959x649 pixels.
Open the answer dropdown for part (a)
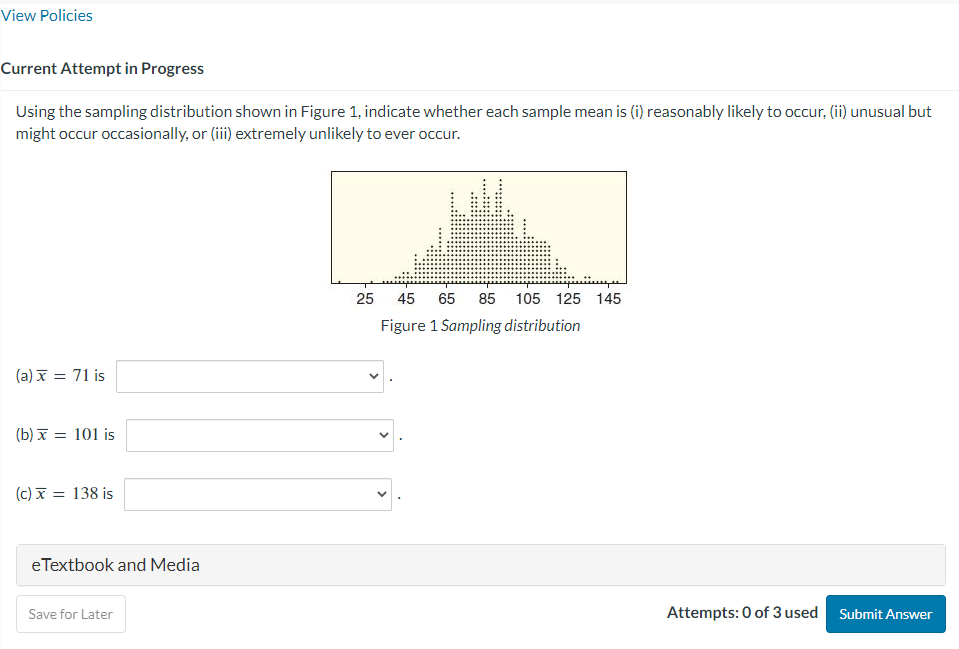click(249, 376)
